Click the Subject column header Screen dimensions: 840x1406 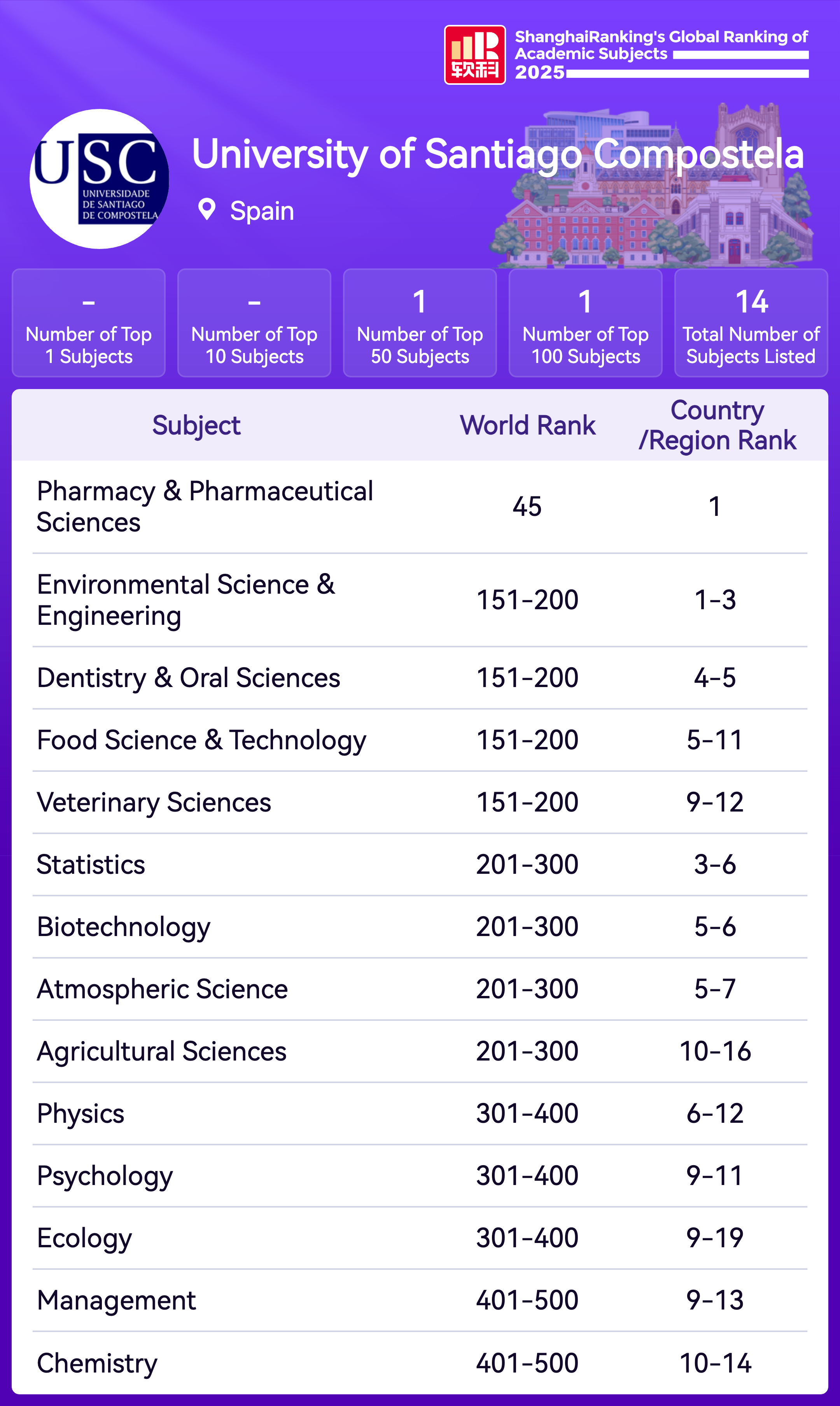(196, 425)
